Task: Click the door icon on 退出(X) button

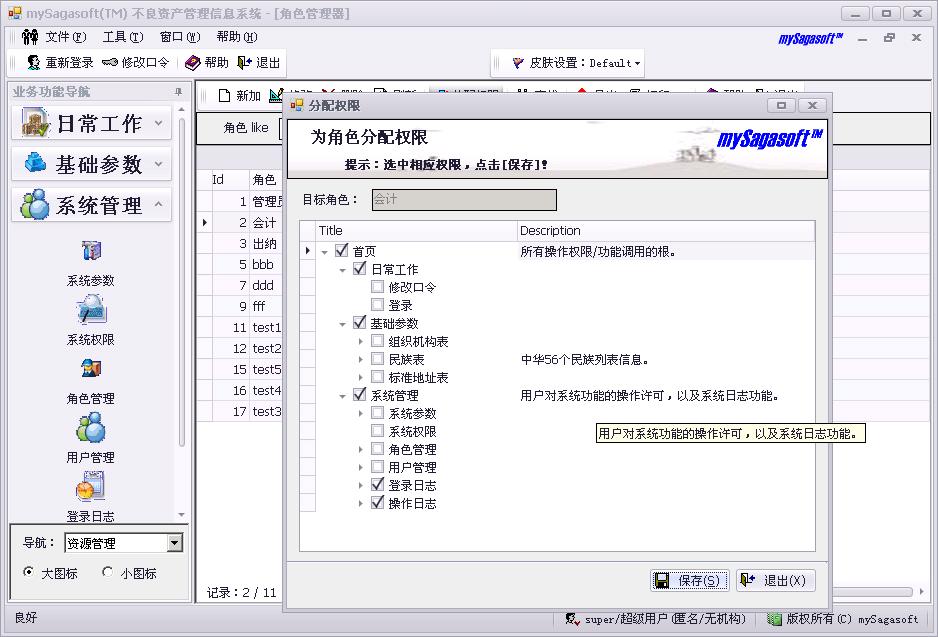Action: (748, 580)
